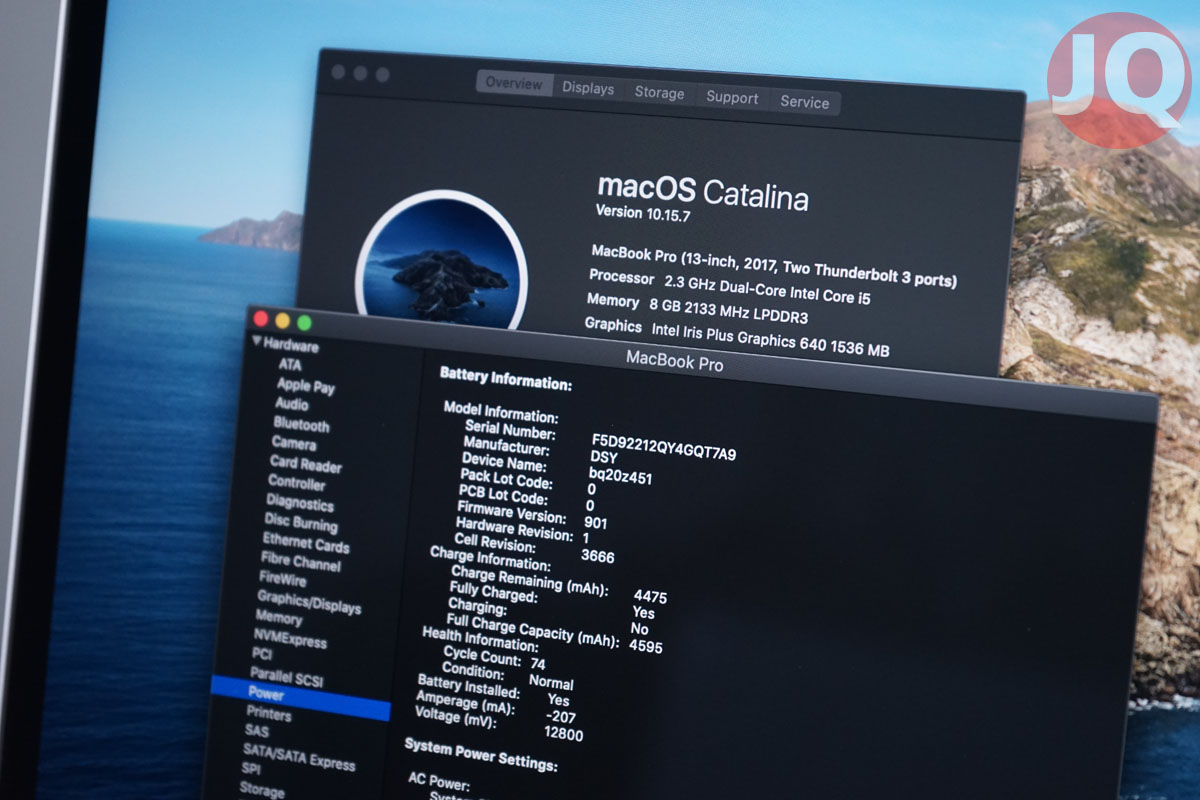Click the System Power Settings heading
1200x800 pixels.
pos(481,753)
